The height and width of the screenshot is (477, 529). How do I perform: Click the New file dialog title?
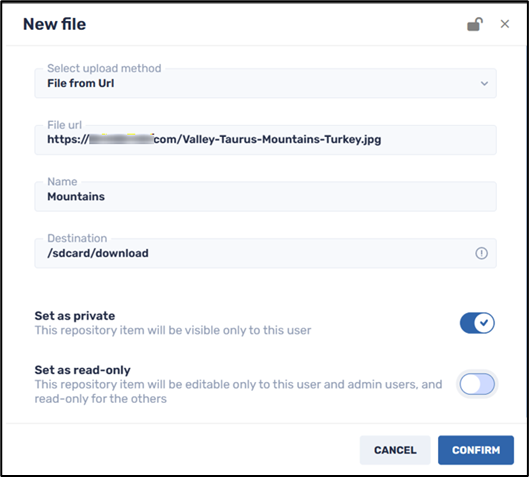coord(54,24)
